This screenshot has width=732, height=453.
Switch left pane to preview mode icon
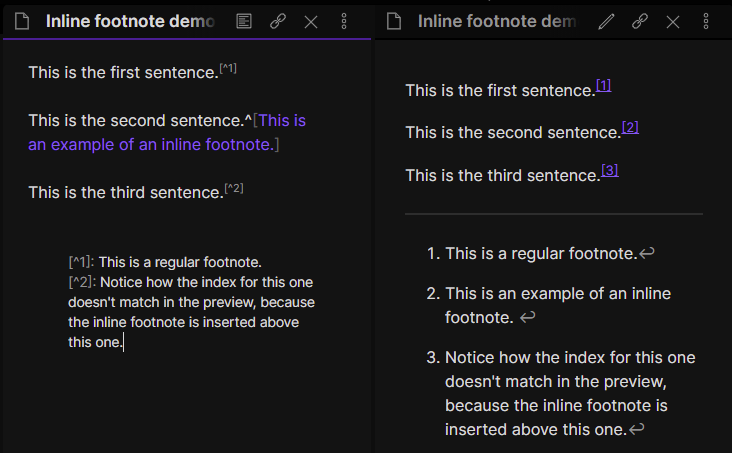pyautogui.click(x=244, y=21)
